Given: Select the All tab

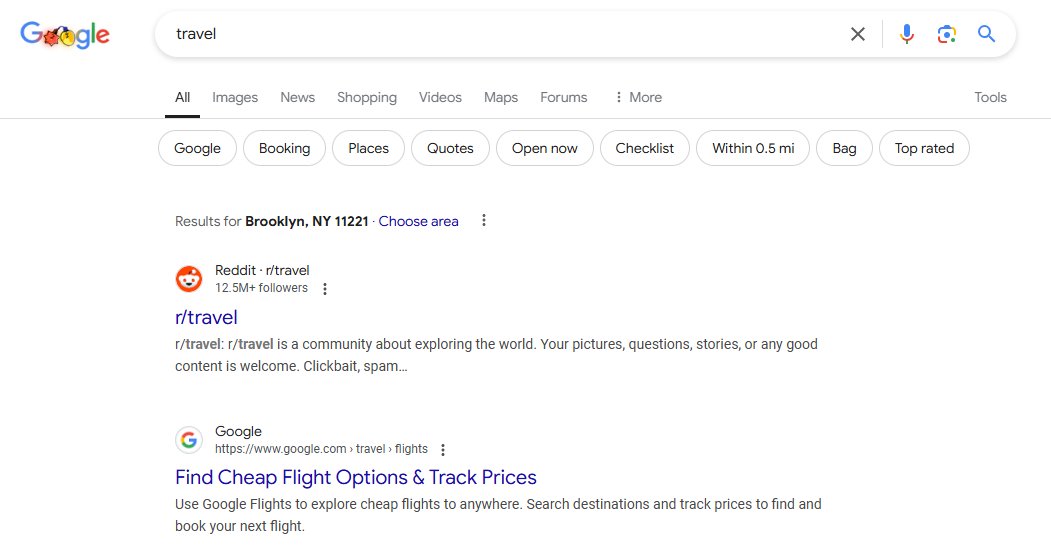Looking at the screenshot, I should (x=182, y=98).
